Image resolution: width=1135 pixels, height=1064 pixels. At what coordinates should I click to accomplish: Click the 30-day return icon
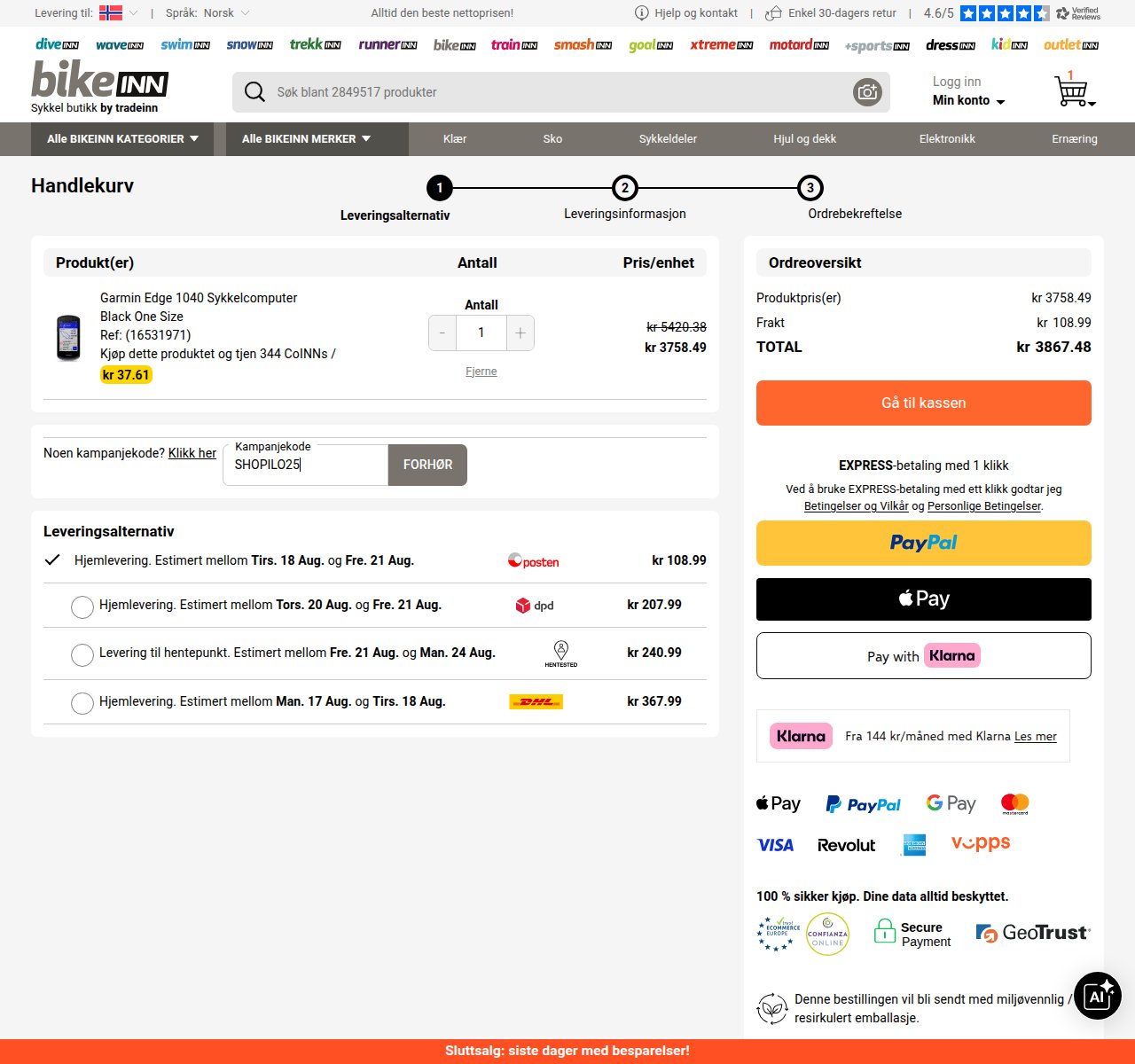click(x=773, y=12)
